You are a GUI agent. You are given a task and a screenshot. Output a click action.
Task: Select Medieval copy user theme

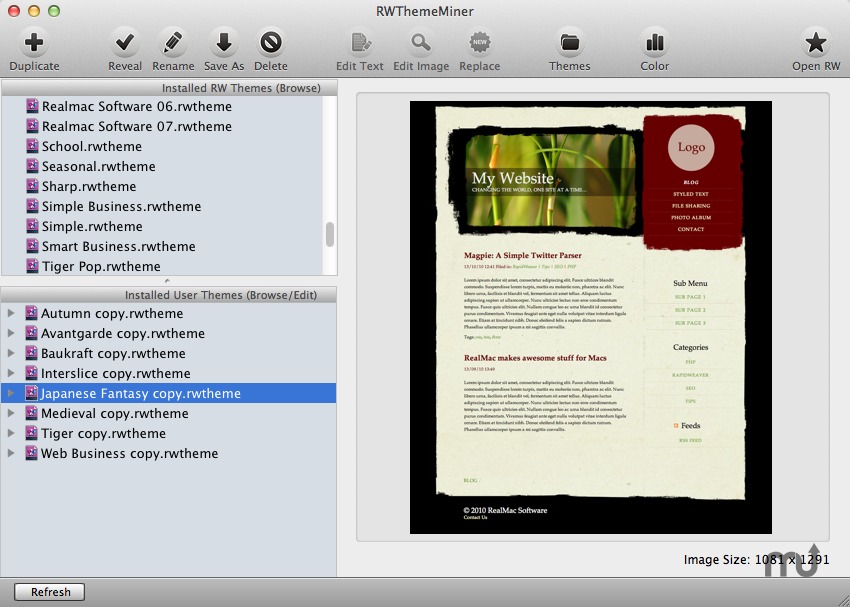tap(110, 413)
